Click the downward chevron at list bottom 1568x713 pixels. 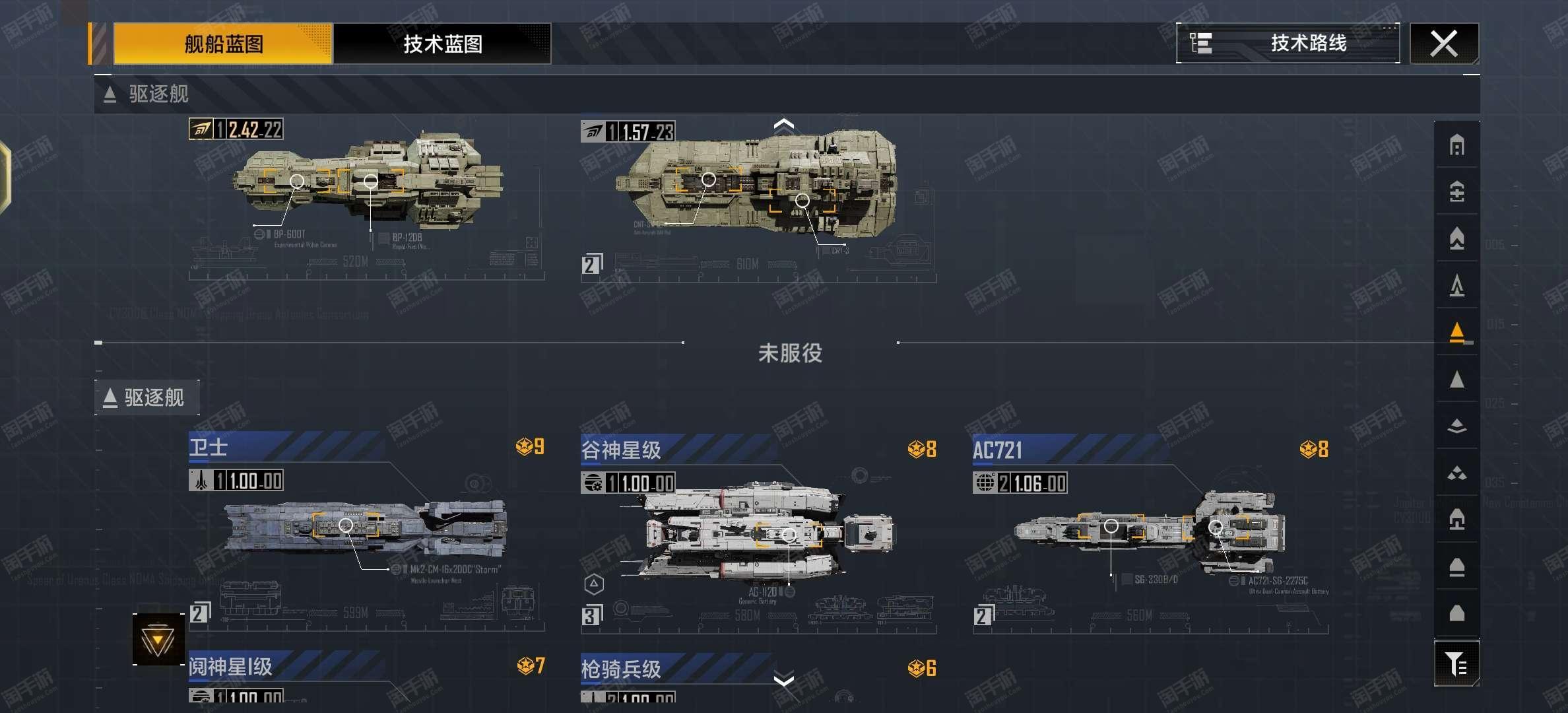tap(783, 679)
